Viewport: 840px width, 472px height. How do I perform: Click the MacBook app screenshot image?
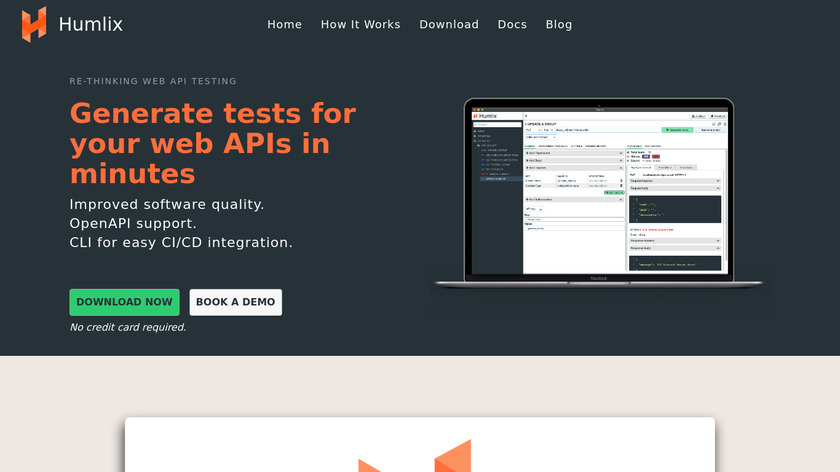pos(599,190)
